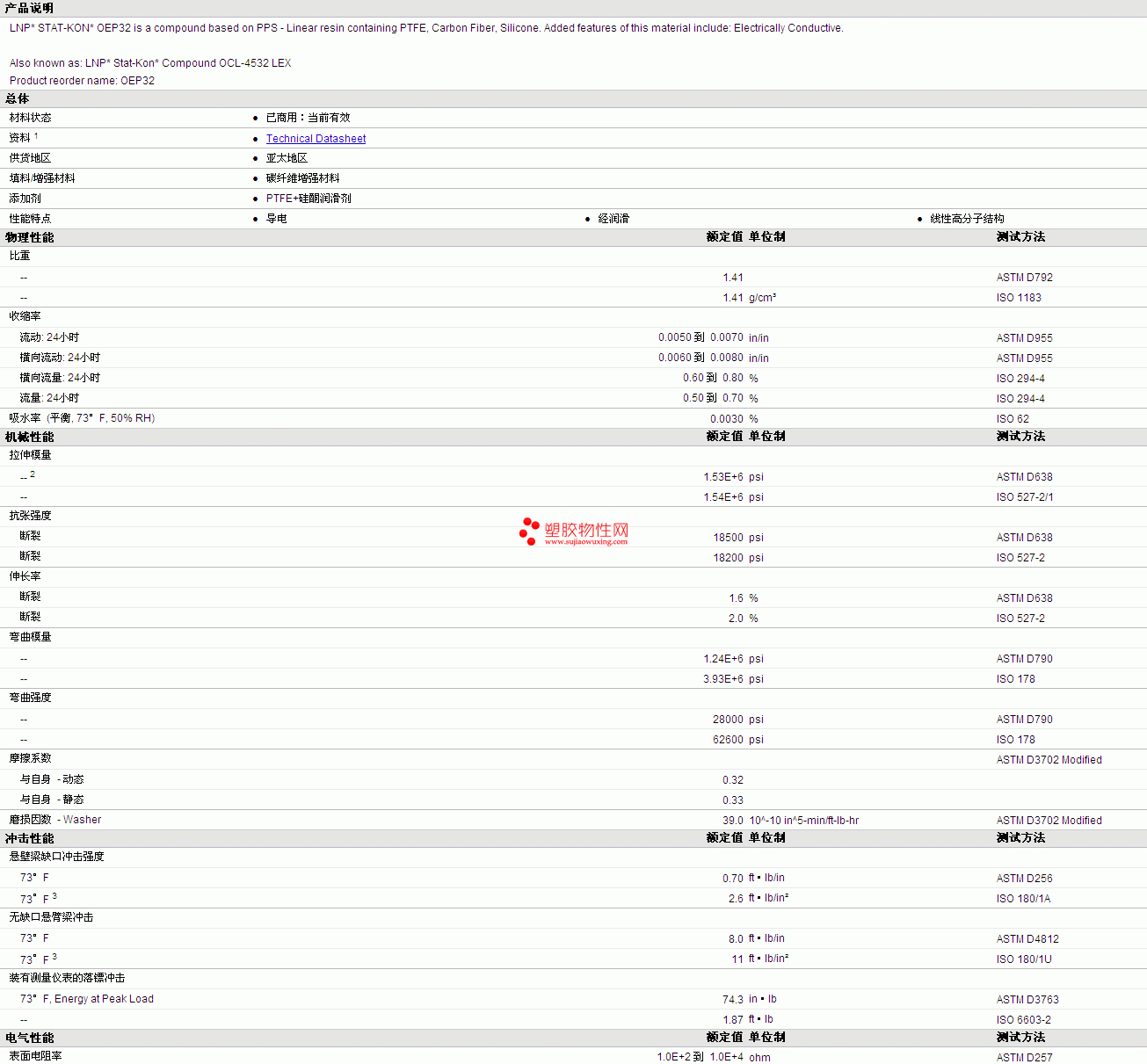Select the 已商用：当前有效 status value
Screen dimensions: 1147x1064
click(308, 118)
